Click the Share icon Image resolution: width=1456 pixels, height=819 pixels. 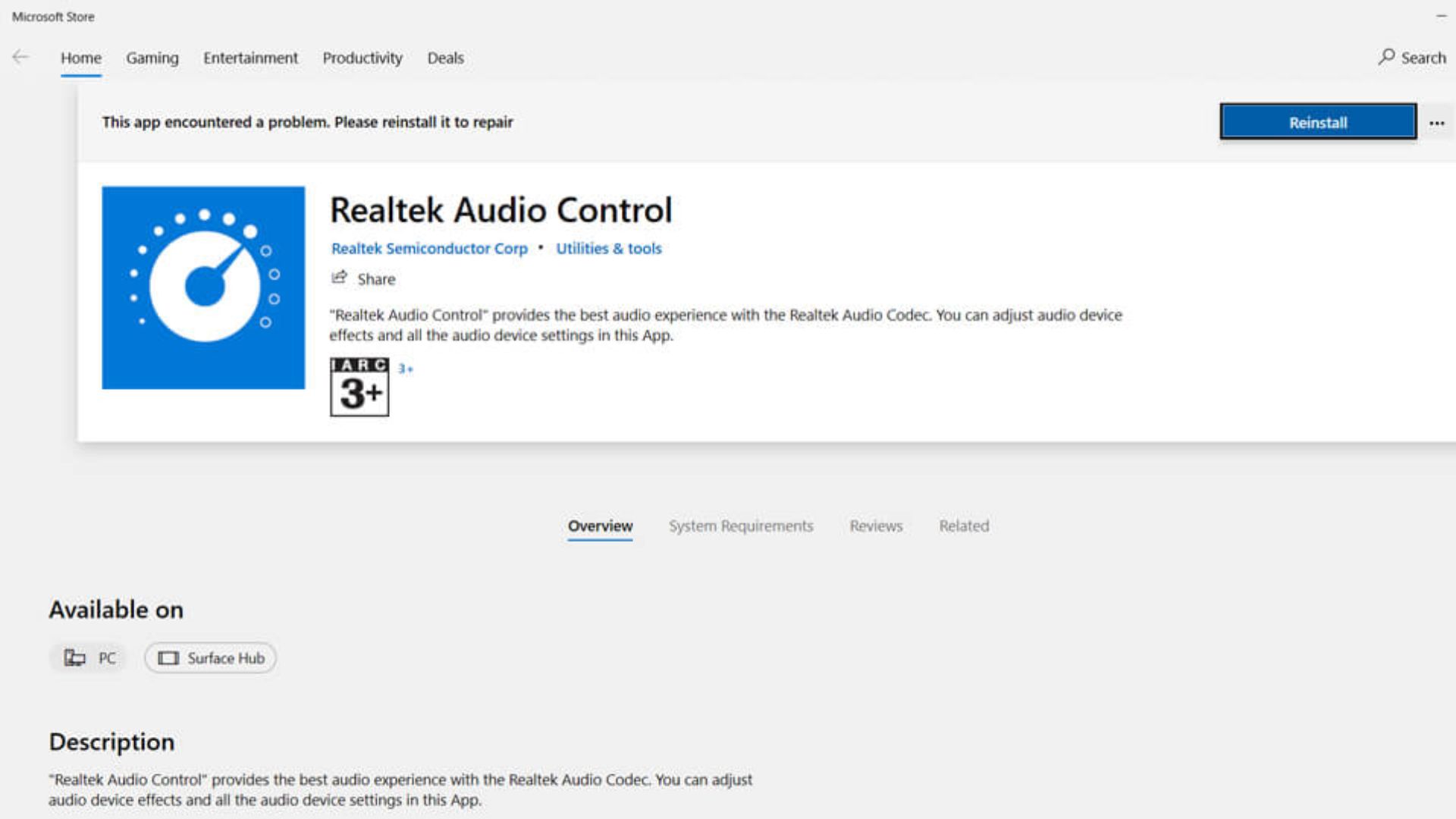(339, 278)
